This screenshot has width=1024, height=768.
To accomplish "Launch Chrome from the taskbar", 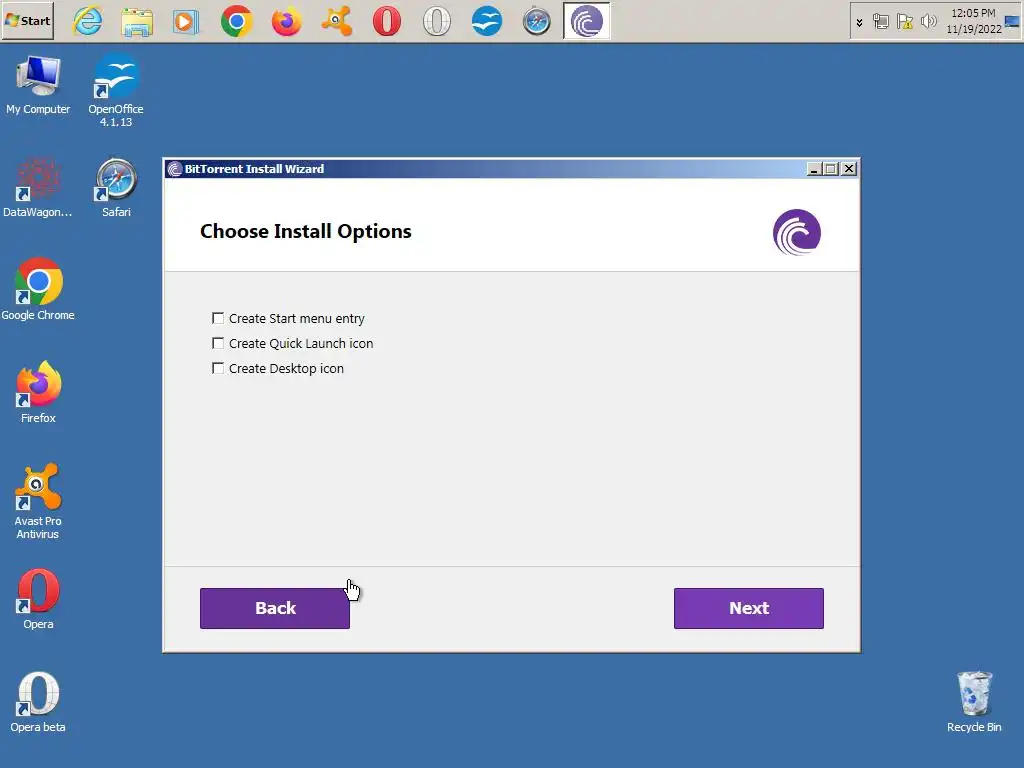I will click(x=236, y=22).
